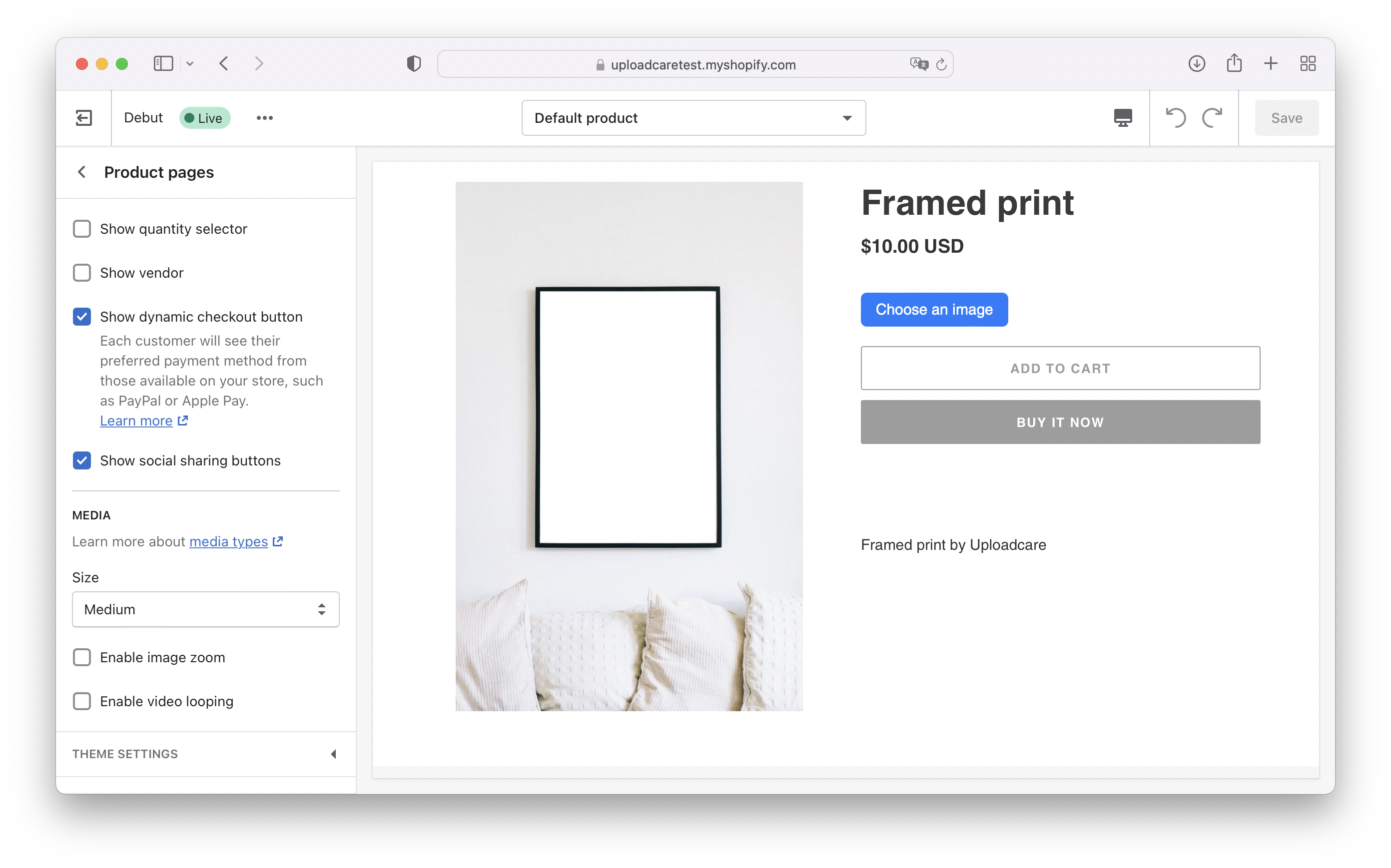Click the undo icon in toolbar
This screenshot has width=1391, height=868.
pyautogui.click(x=1175, y=118)
